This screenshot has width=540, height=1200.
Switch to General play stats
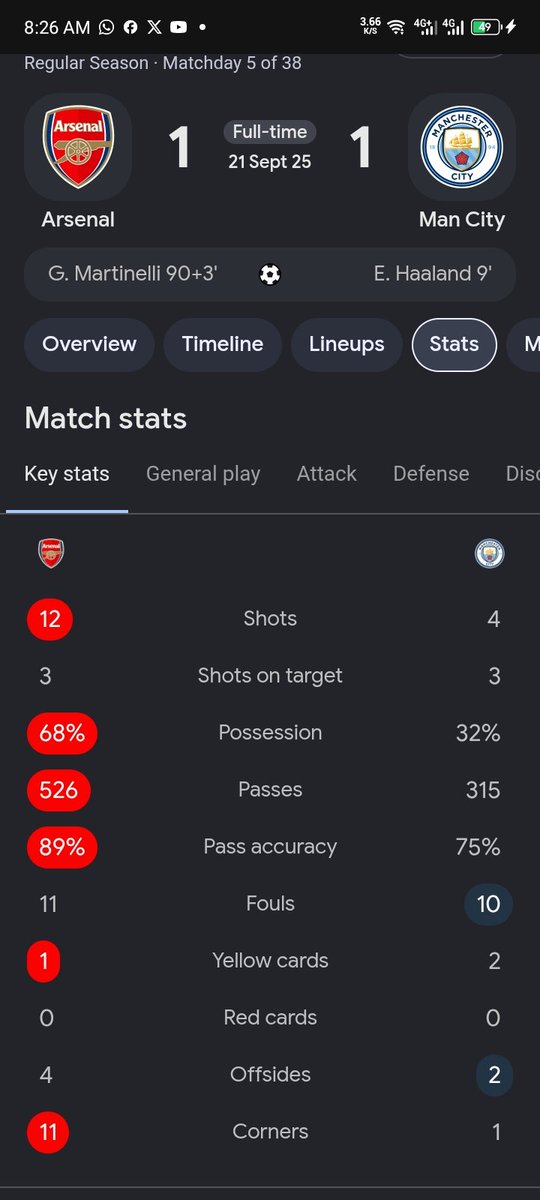tap(203, 474)
